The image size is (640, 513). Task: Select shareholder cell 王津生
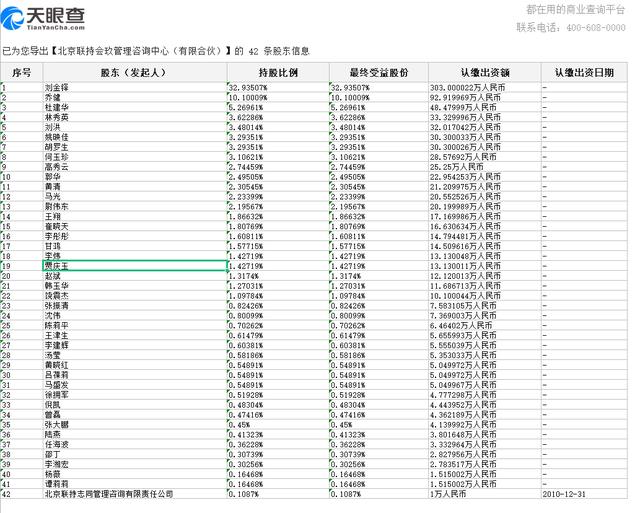135,335
